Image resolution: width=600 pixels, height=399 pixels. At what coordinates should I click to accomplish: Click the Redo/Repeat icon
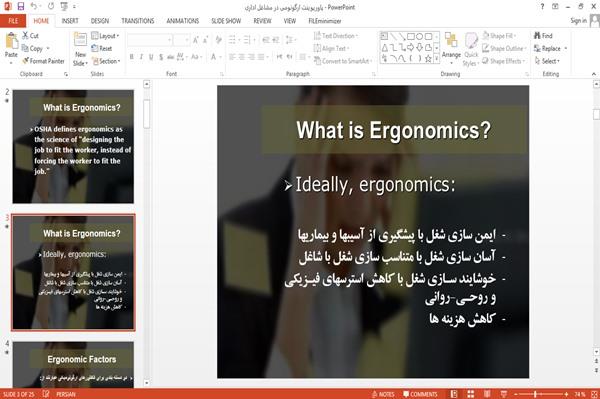[x=51, y=6]
